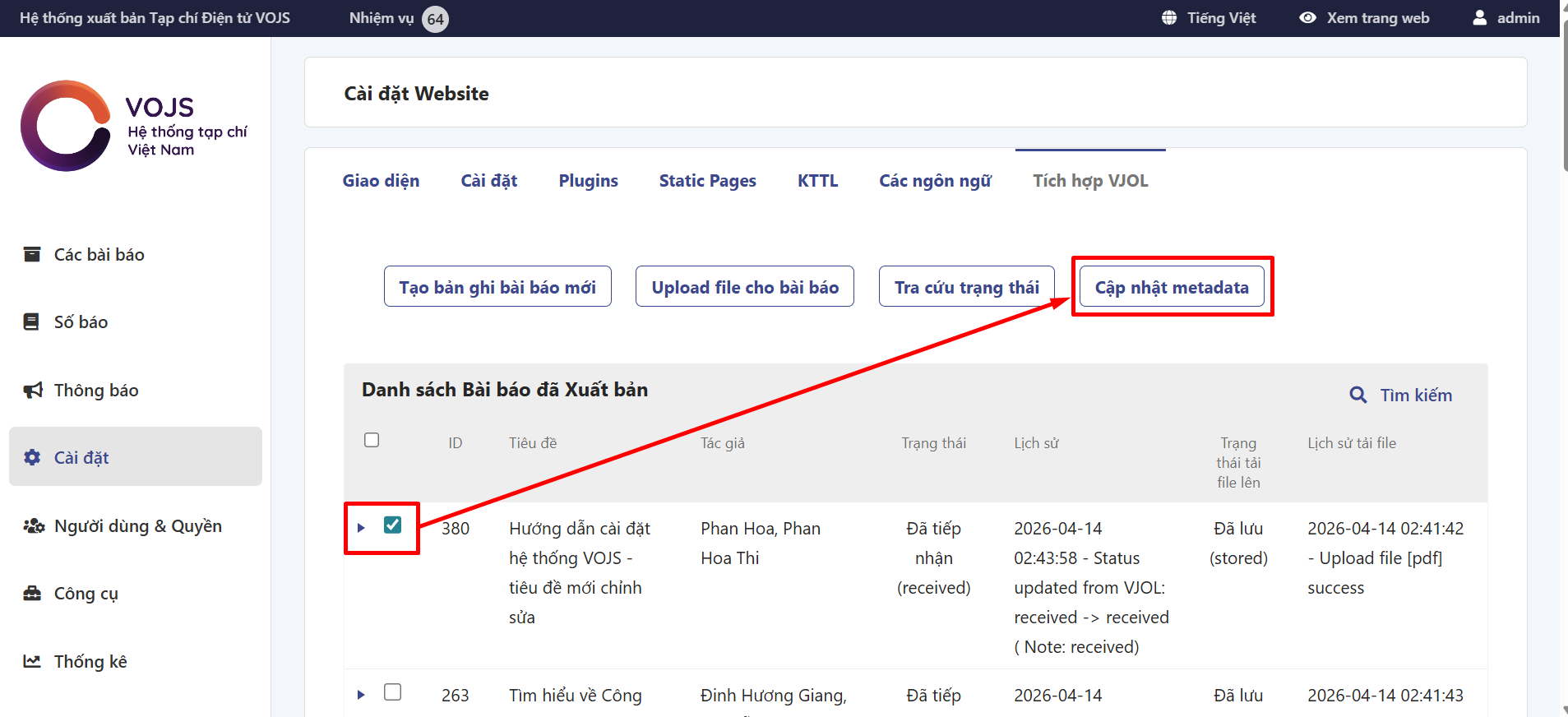Open the KTTL tab
Image resolution: width=1568 pixels, height=717 pixels.
[817, 181]
